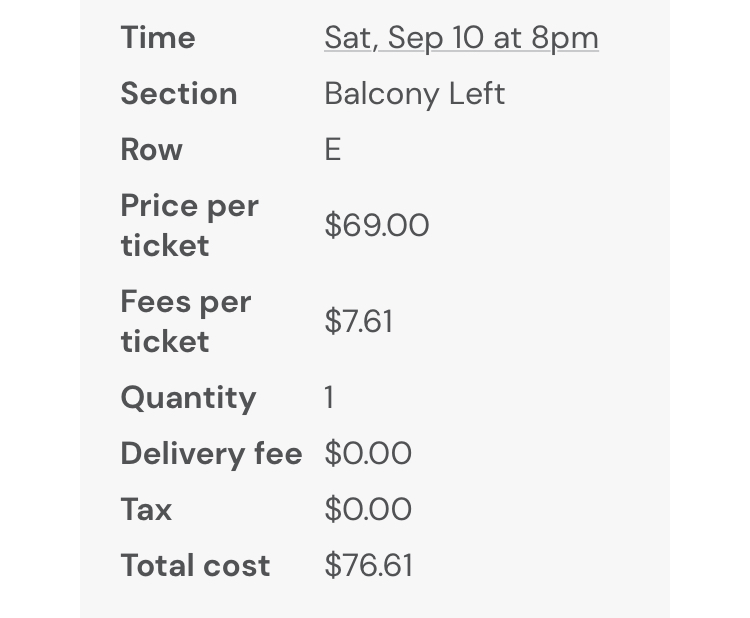Open the Sat, Sep 10 at 8pm link
Image resolution: width=750 pixels, height=618 pixels.
tap(461, 38)
